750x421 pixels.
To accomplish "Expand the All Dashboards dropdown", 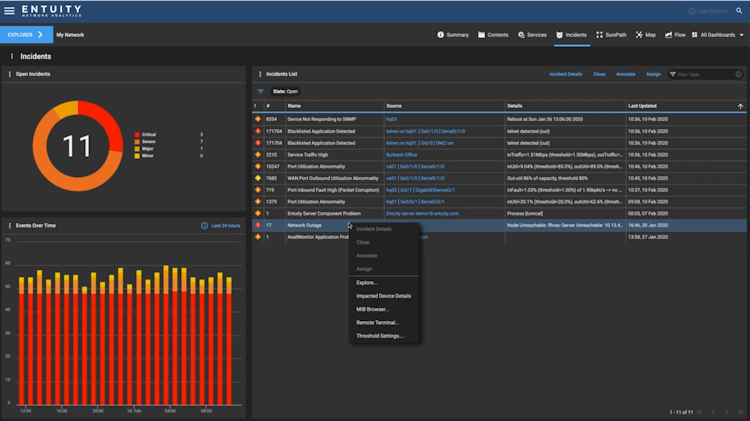I will pyautogui.click(x=719, y=34).
